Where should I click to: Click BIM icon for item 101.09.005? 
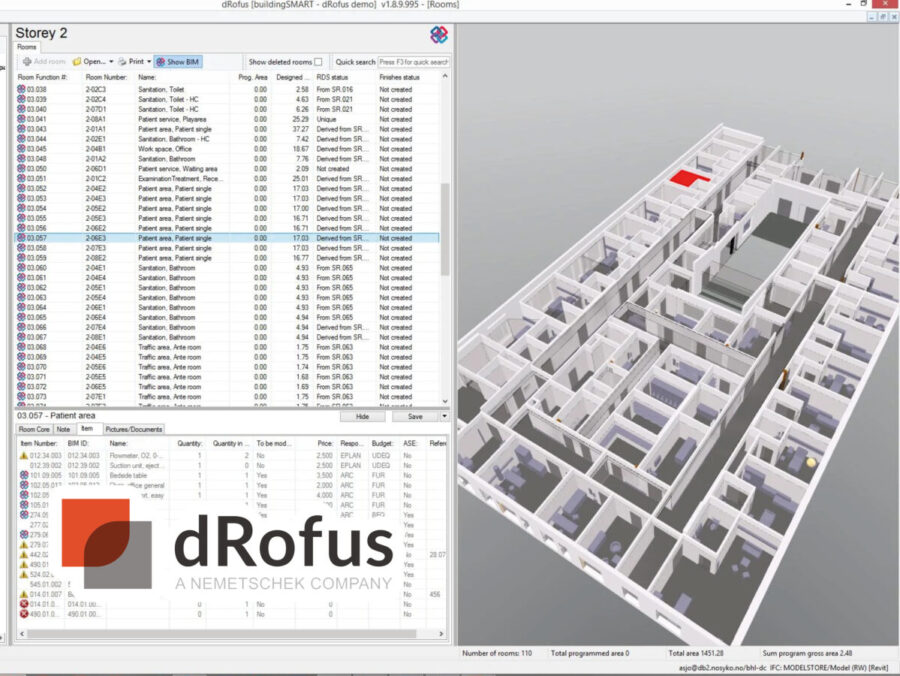(24, 475)
